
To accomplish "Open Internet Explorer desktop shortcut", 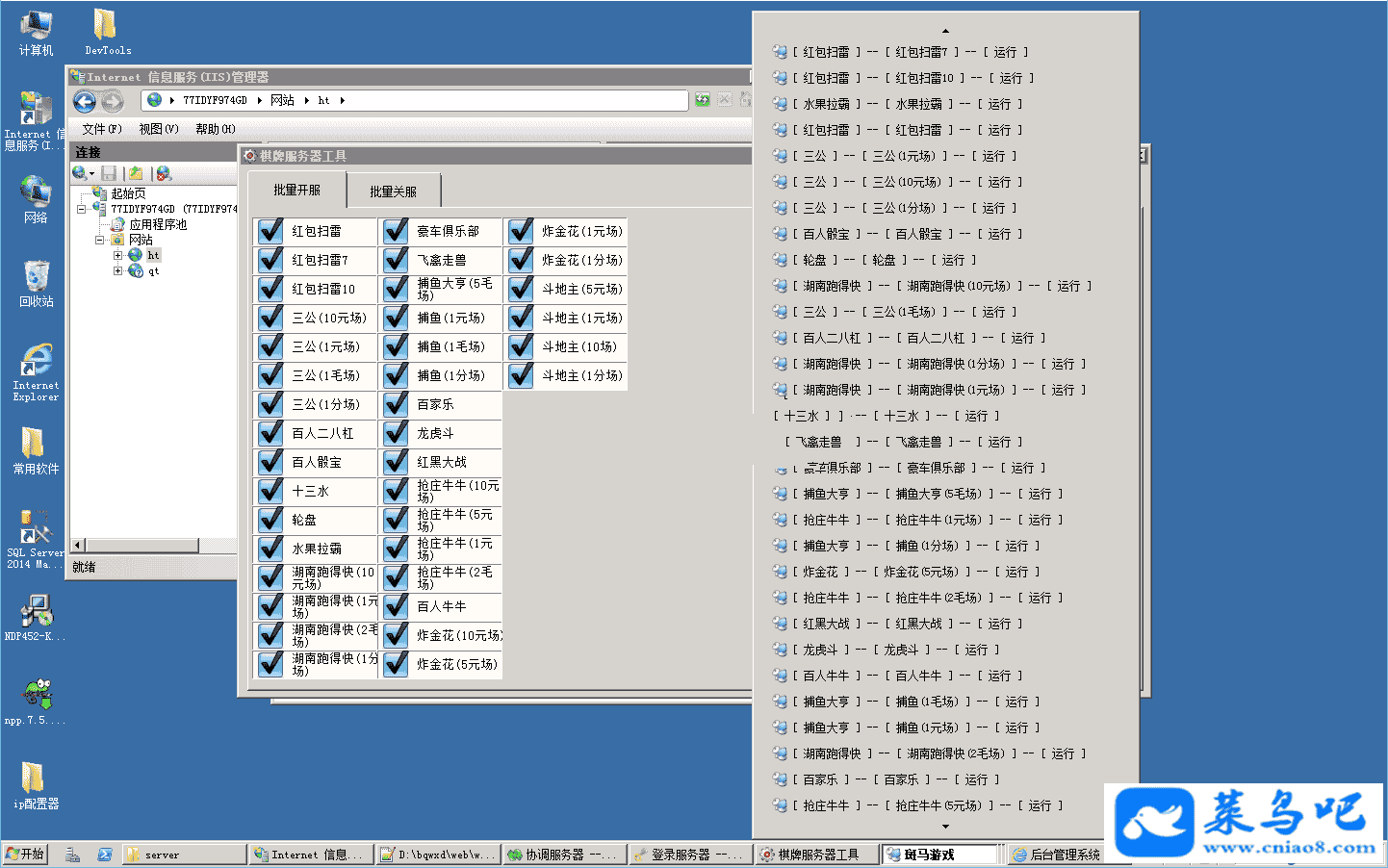I will pyautogui.click(x=36, y=370).
